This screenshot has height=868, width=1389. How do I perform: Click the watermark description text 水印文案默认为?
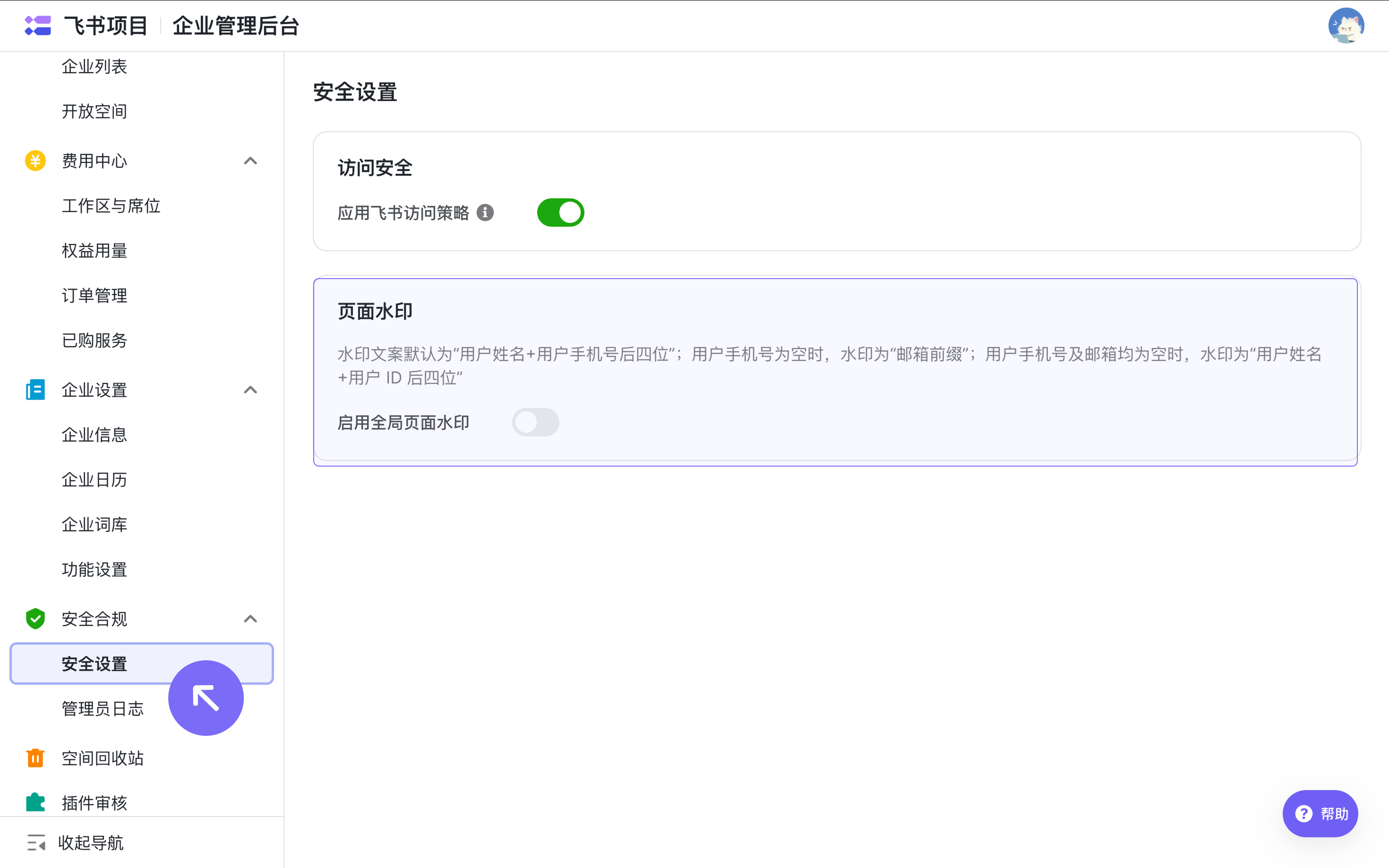[x=829, y=366]
